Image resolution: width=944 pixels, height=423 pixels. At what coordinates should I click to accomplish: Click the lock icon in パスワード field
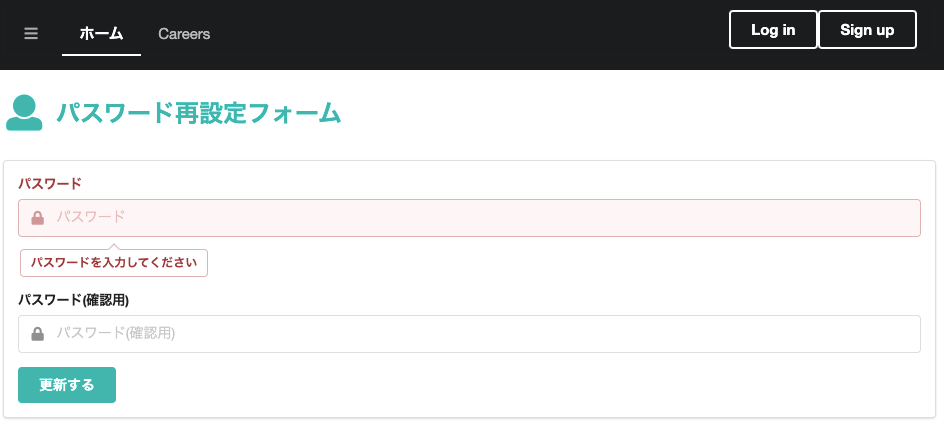pos(37,218)
